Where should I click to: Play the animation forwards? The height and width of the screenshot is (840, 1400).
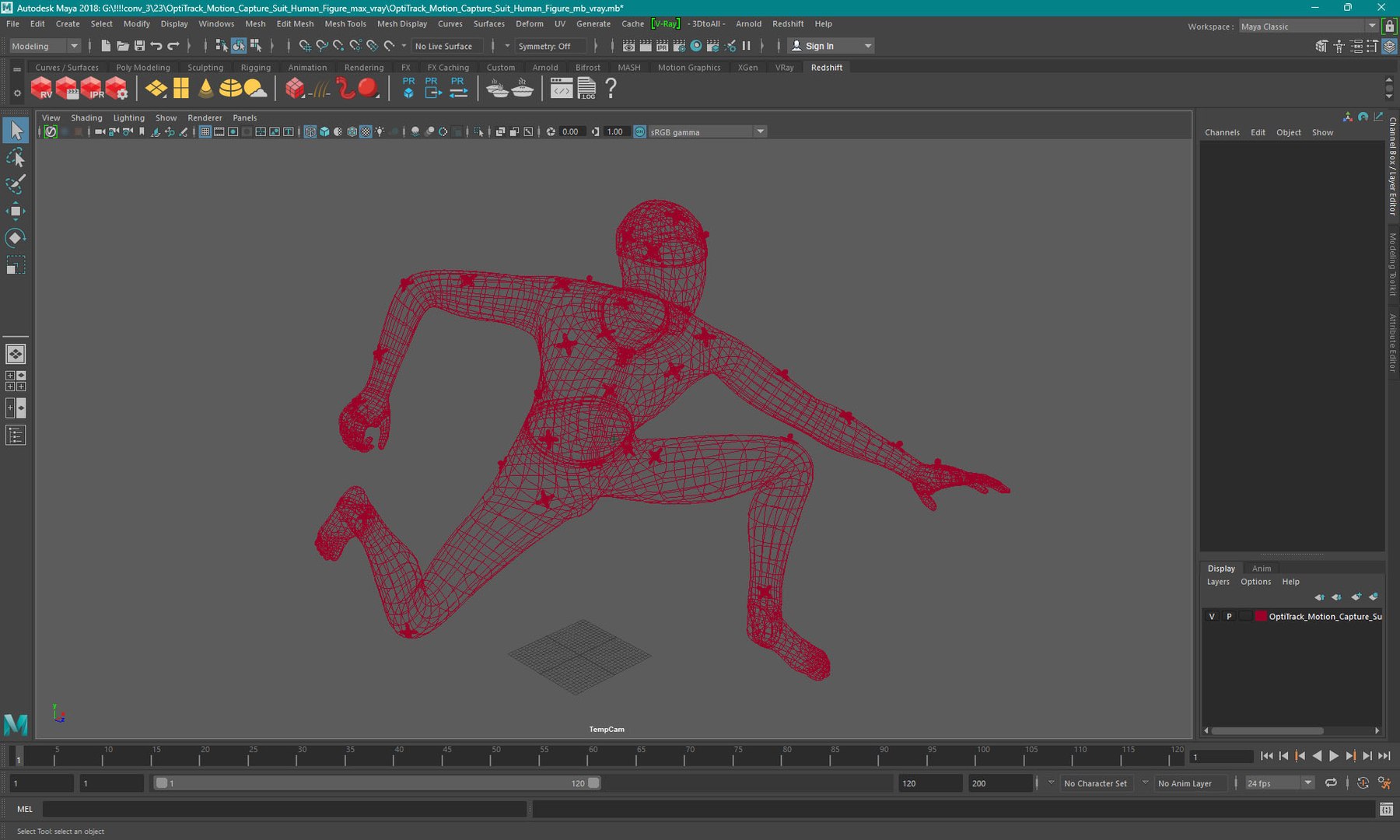[1333, 756]
